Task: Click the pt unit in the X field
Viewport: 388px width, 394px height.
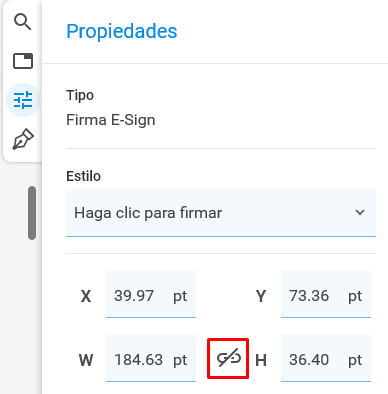Action: [x=180, y=296]
